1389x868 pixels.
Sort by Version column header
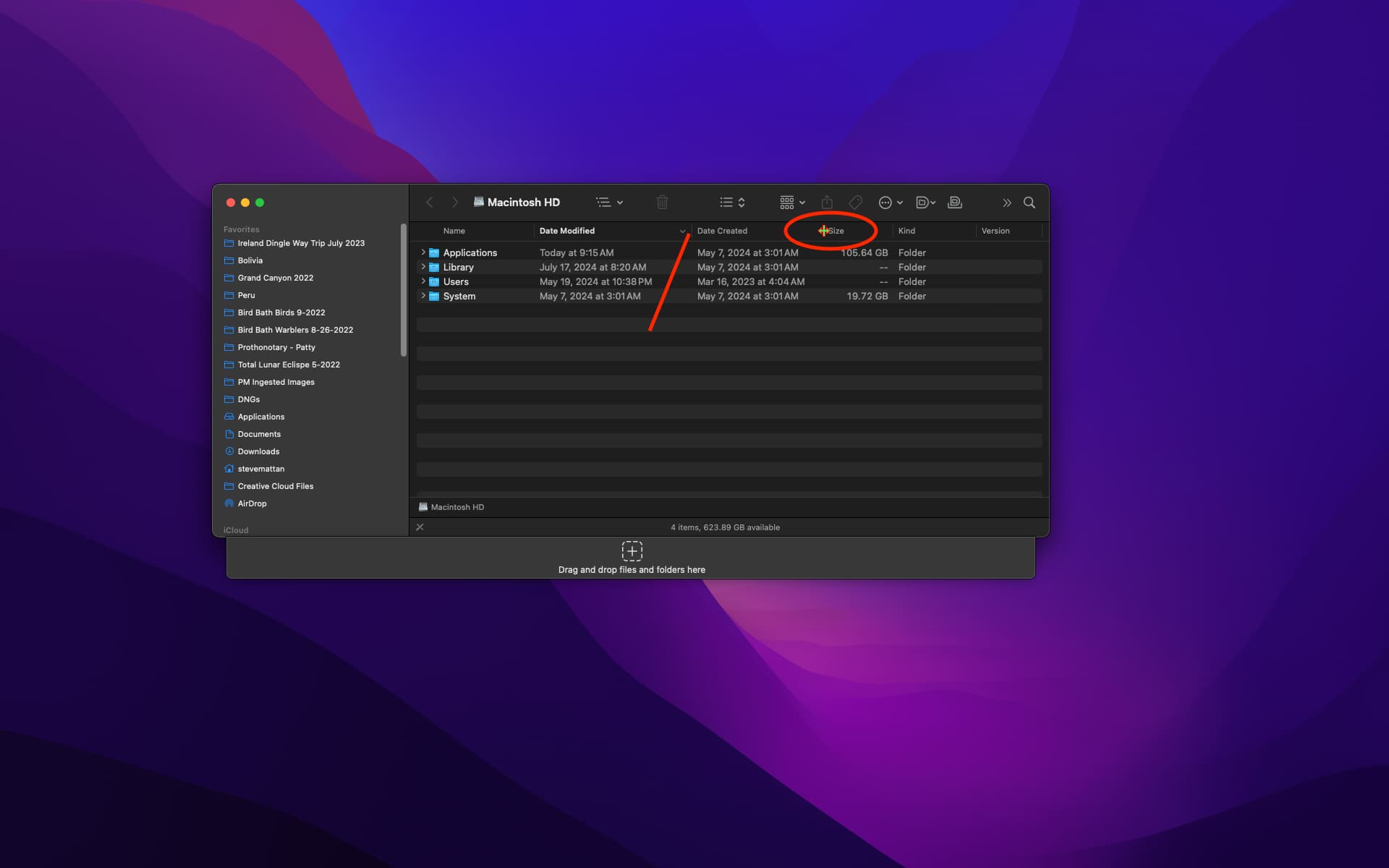pos(995,231)
